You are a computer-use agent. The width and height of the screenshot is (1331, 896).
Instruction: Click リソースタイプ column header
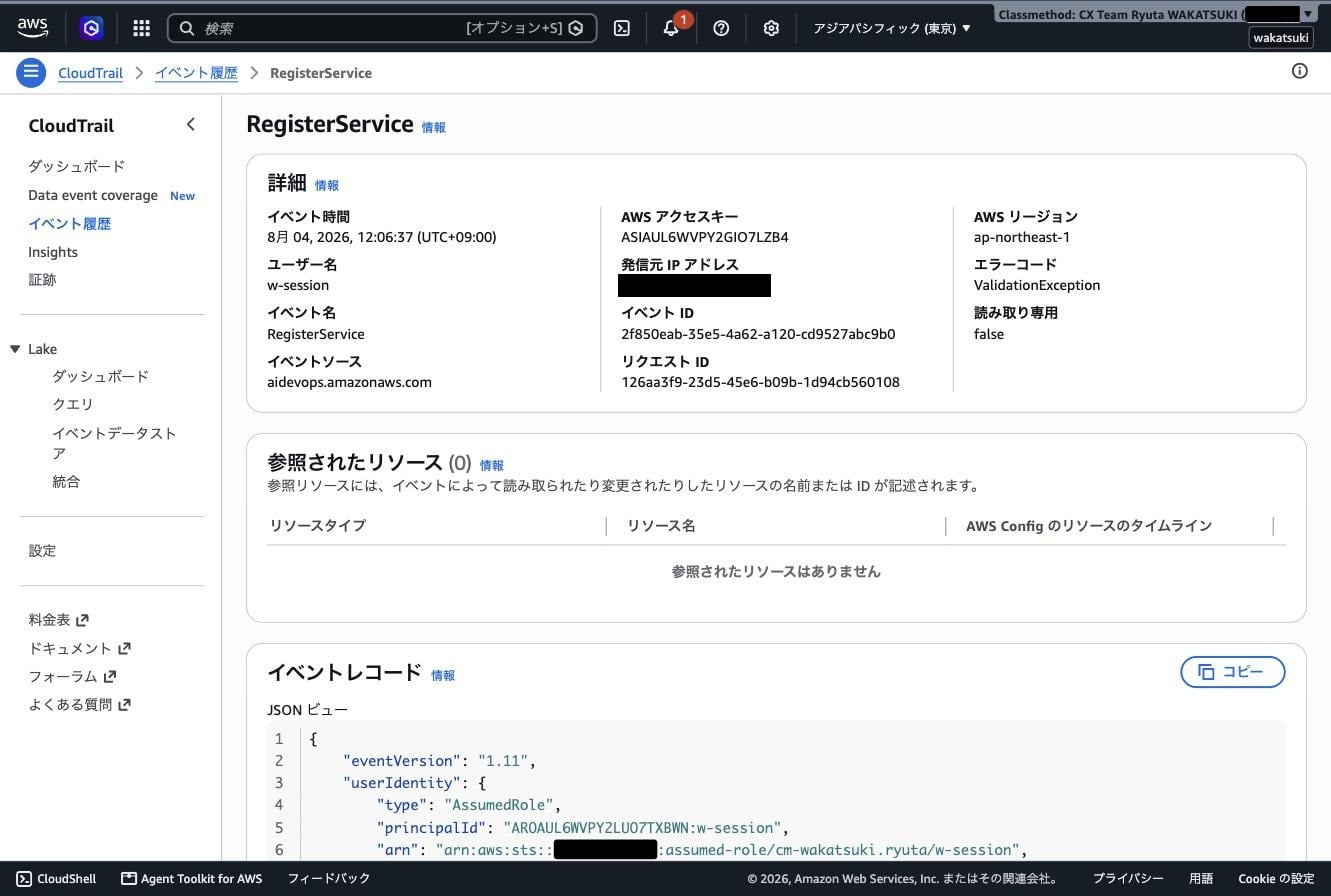point(317,525)
